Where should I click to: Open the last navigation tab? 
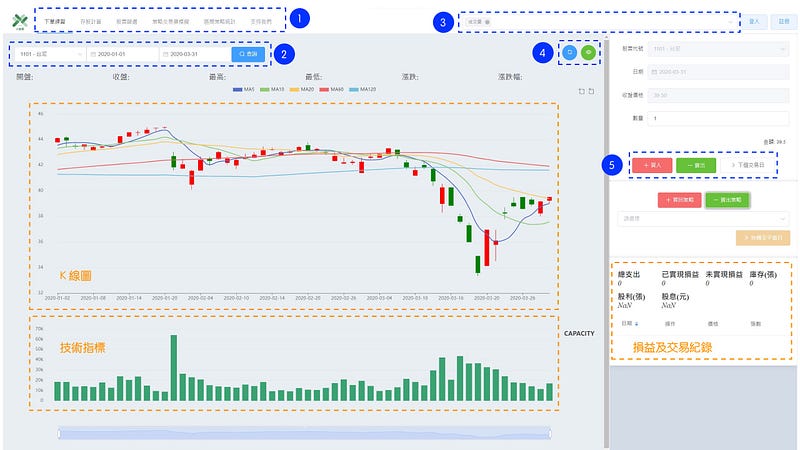(x=261, y=21)
